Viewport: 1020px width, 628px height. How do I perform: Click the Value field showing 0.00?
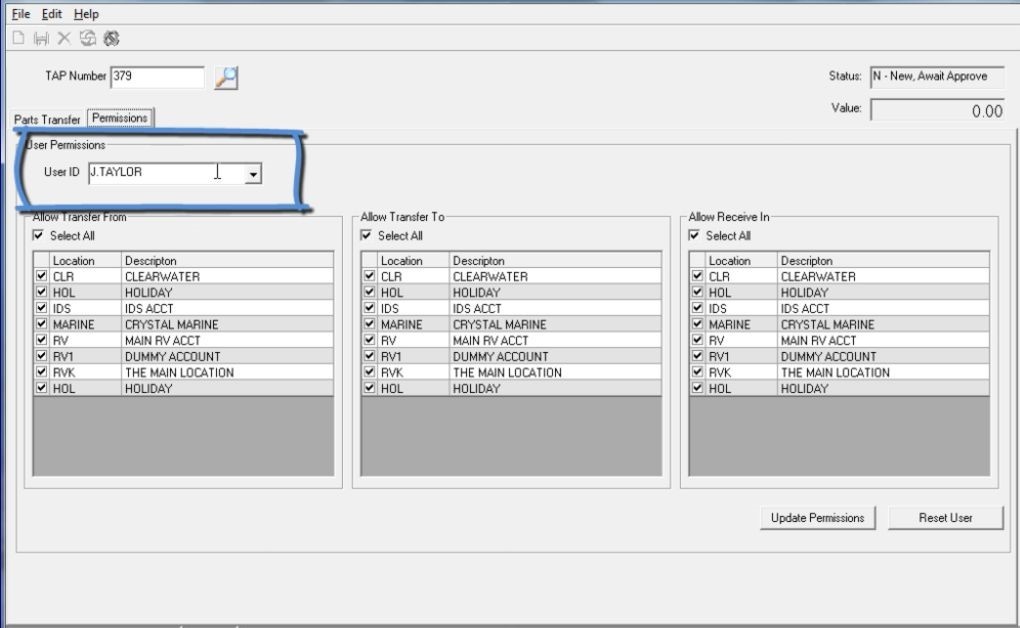click(x=937, y=111)
